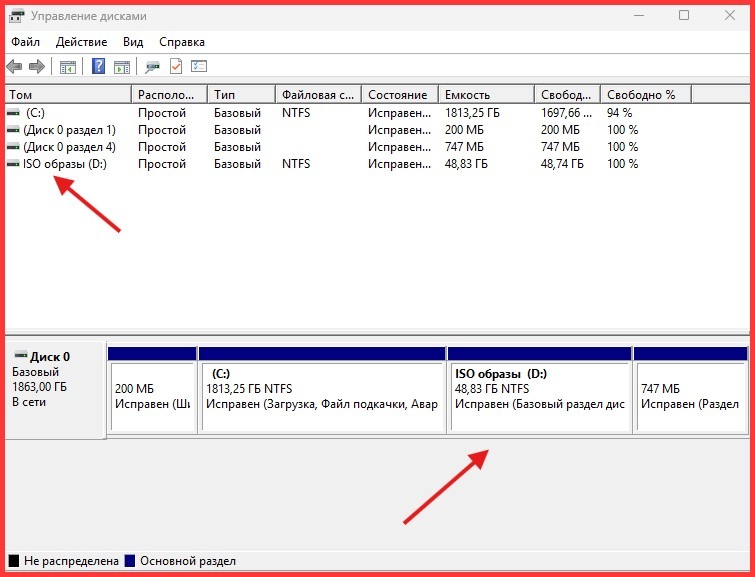Viewport: 755px width, 577px height.
Task: Toggle the console tree pane icon
Action: tap(68, 67)
